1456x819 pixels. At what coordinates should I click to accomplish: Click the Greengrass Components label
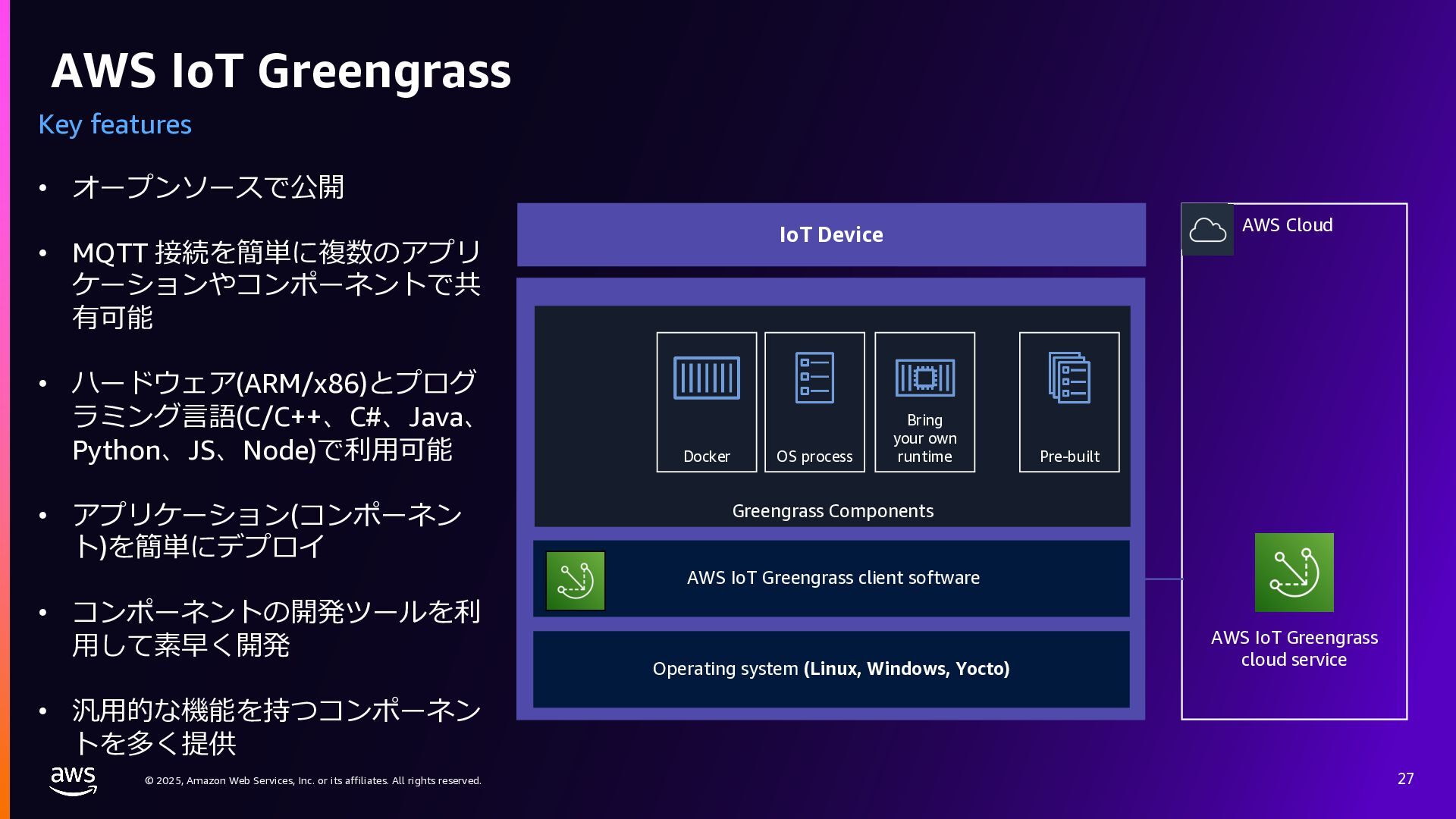tap(833, 511)
